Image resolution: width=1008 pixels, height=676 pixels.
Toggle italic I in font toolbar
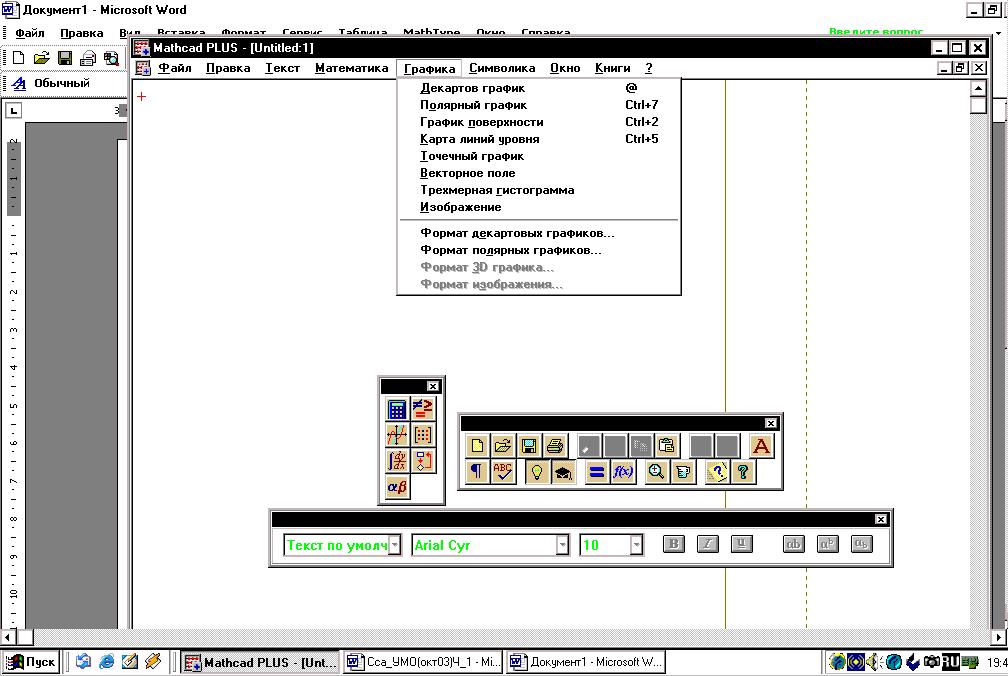click(708, 544)
